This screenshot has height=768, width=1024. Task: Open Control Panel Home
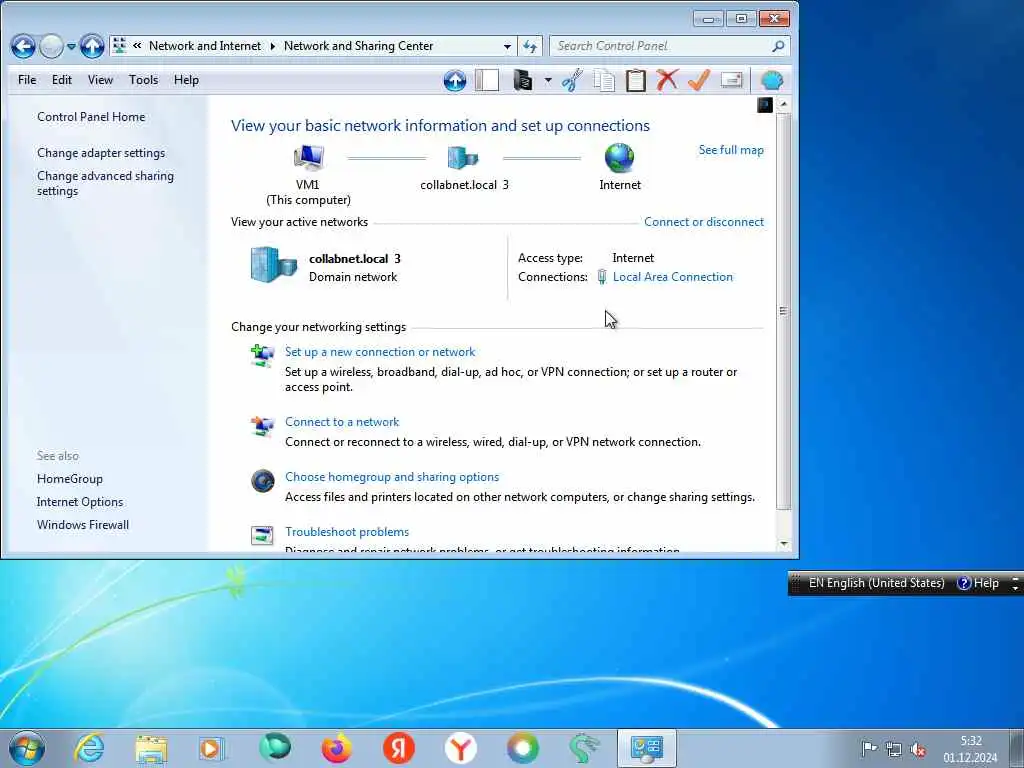click(91, 117)
